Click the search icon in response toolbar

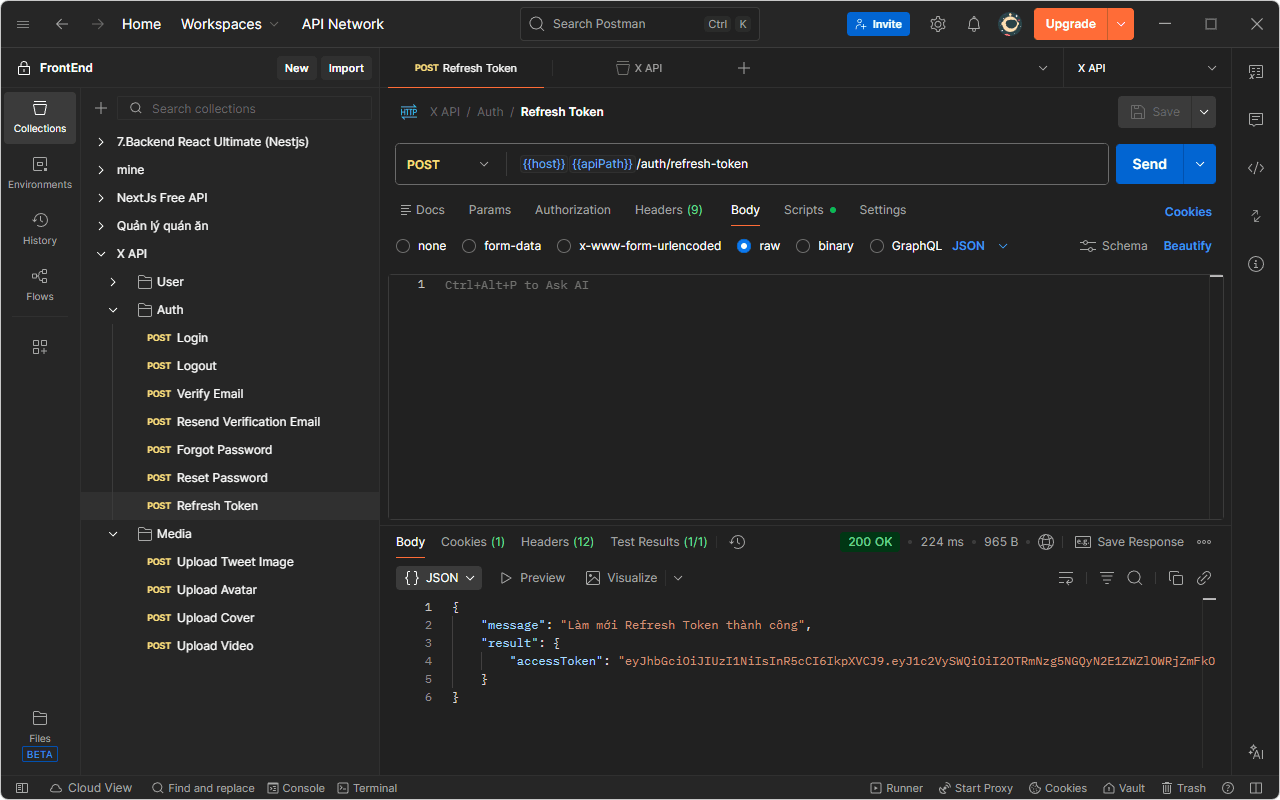1135,578
